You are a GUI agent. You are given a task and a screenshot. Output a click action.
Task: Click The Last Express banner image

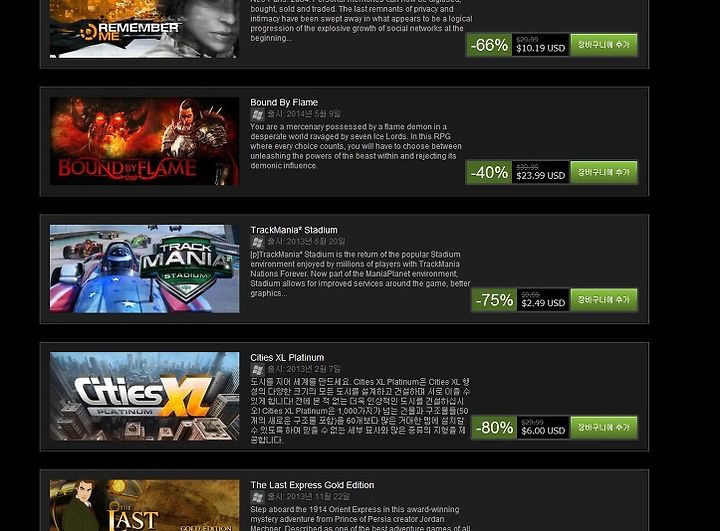(x=144, y=505)
